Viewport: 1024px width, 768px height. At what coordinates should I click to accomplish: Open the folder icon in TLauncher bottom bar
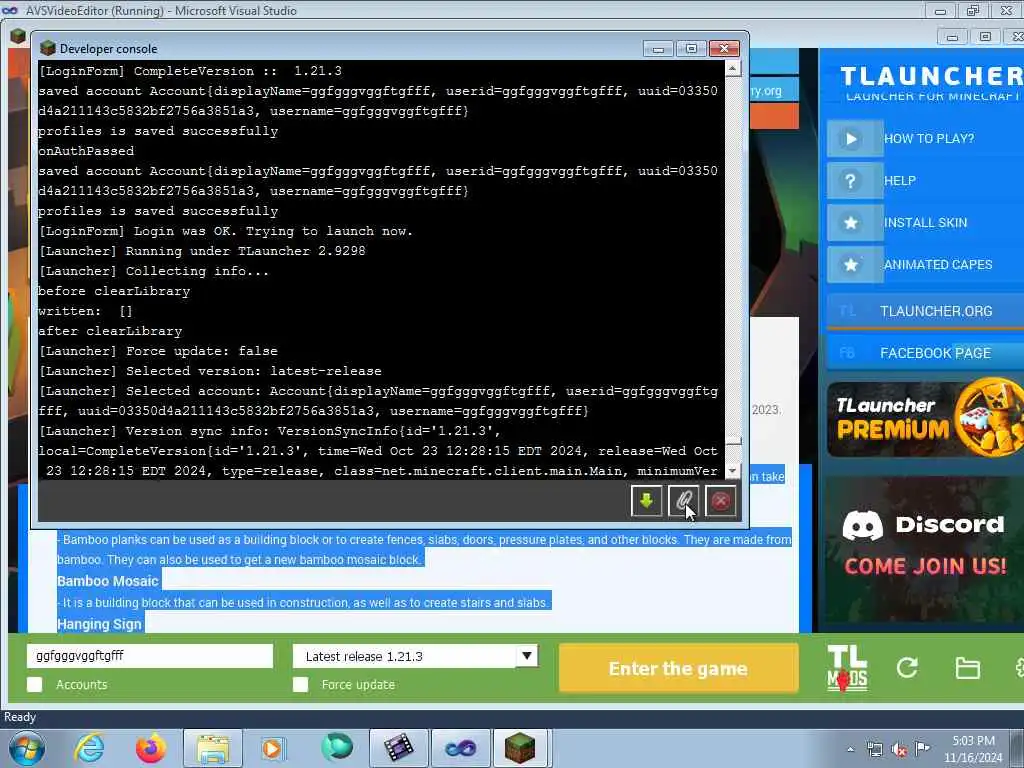[967, 668]
